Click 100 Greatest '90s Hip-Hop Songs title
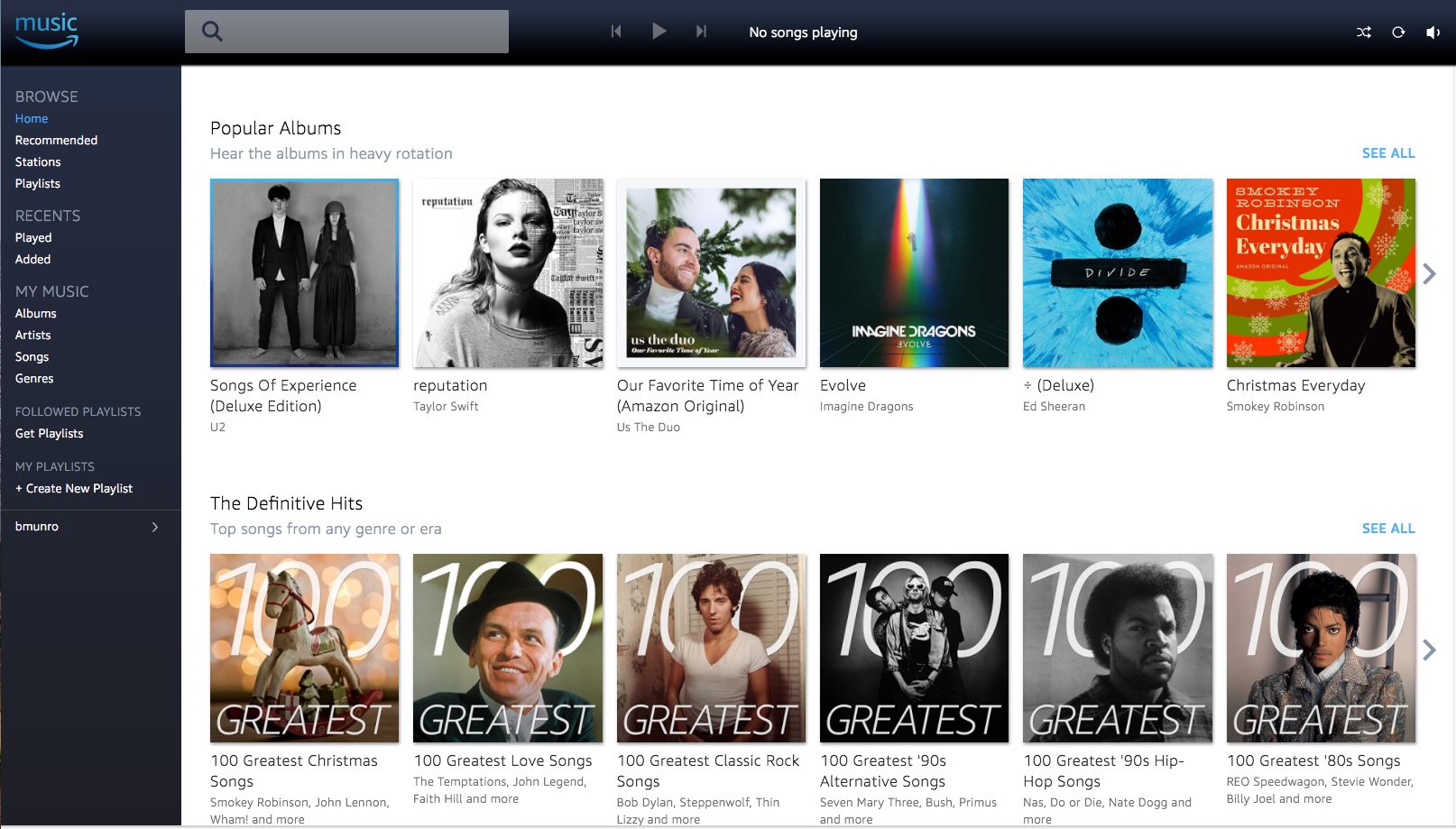Image resolution: width=1456 pixels, height=829 pixels. click(x=1104, y=771)
